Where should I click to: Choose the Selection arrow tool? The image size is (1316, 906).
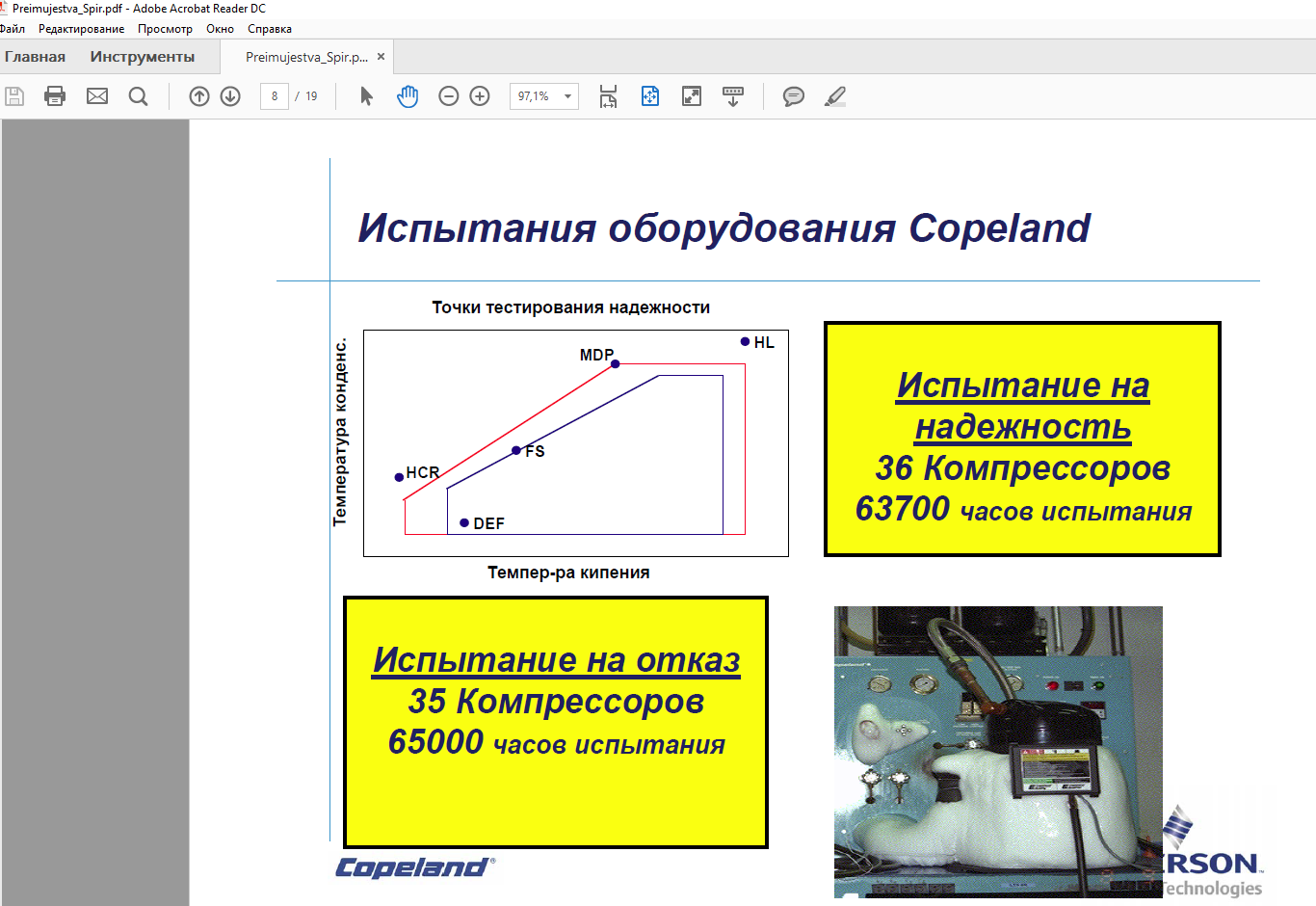[x=366, y=96]
